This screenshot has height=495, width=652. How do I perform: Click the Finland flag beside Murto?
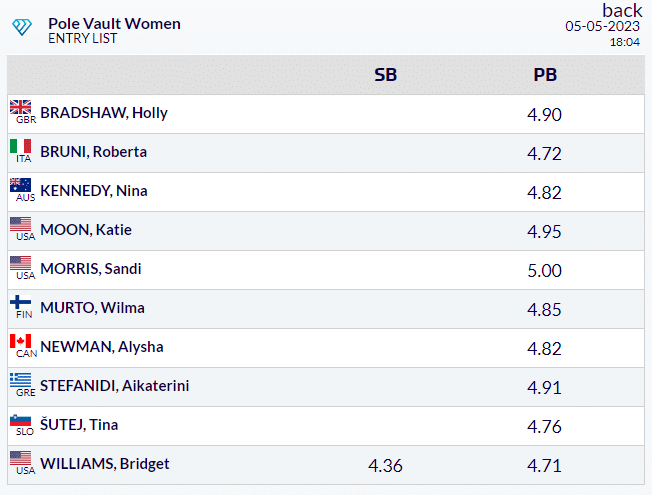pos(20,302)
